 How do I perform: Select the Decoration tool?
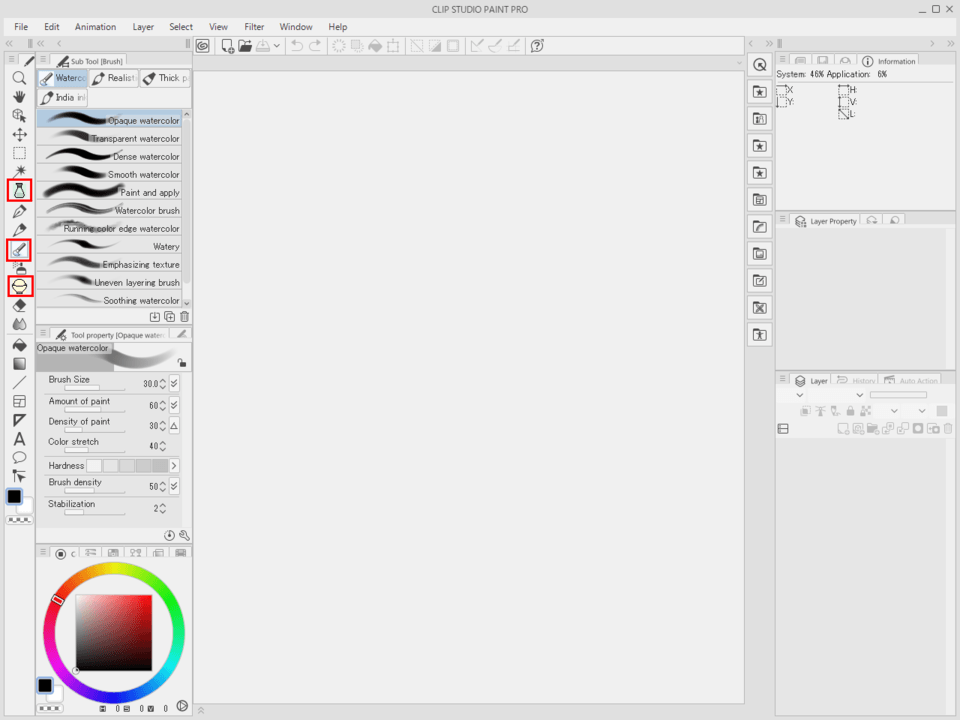tap(19, 286)
